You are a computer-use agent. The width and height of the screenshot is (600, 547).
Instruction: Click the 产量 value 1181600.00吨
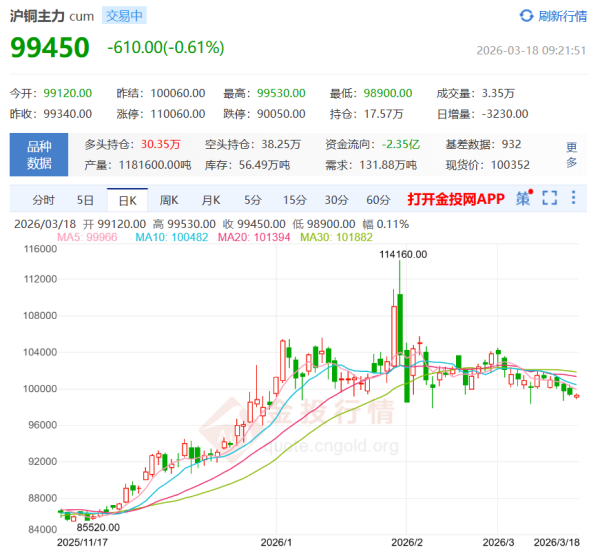pos(155,165)
